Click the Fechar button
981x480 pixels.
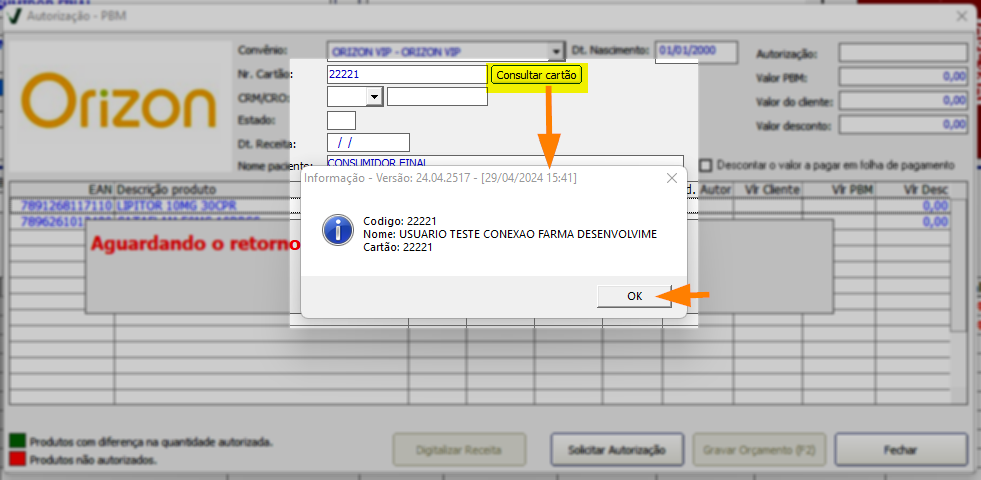coord(901,450)
